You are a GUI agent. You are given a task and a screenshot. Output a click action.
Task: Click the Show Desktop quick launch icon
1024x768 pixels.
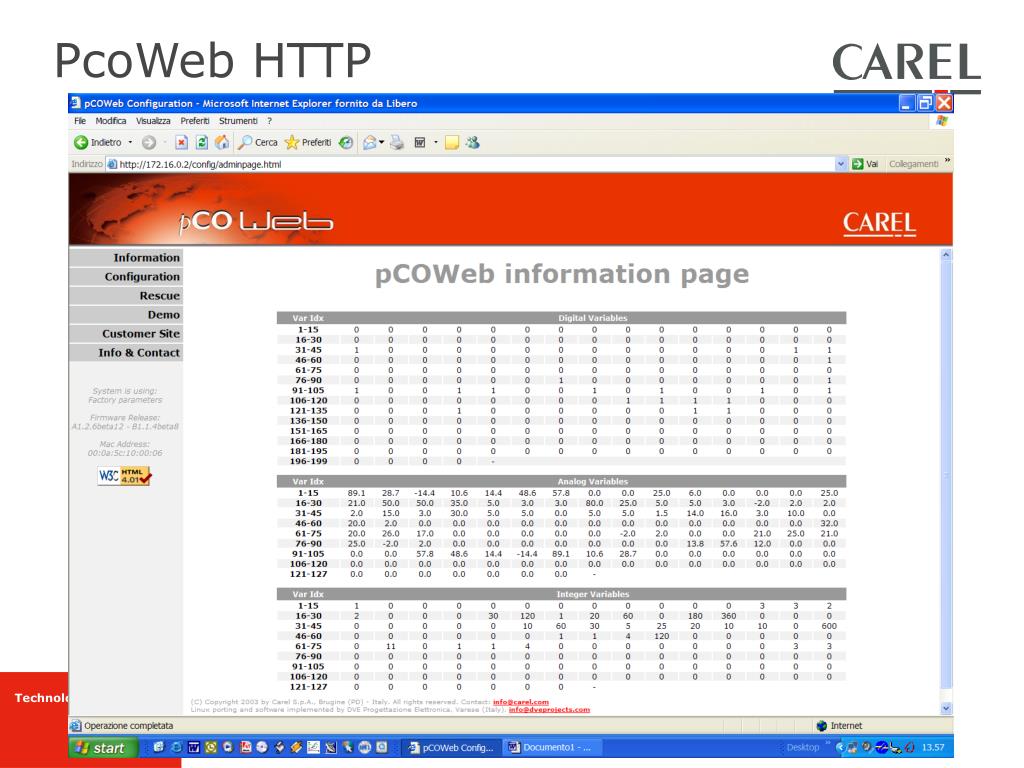(x=159, y=747)
